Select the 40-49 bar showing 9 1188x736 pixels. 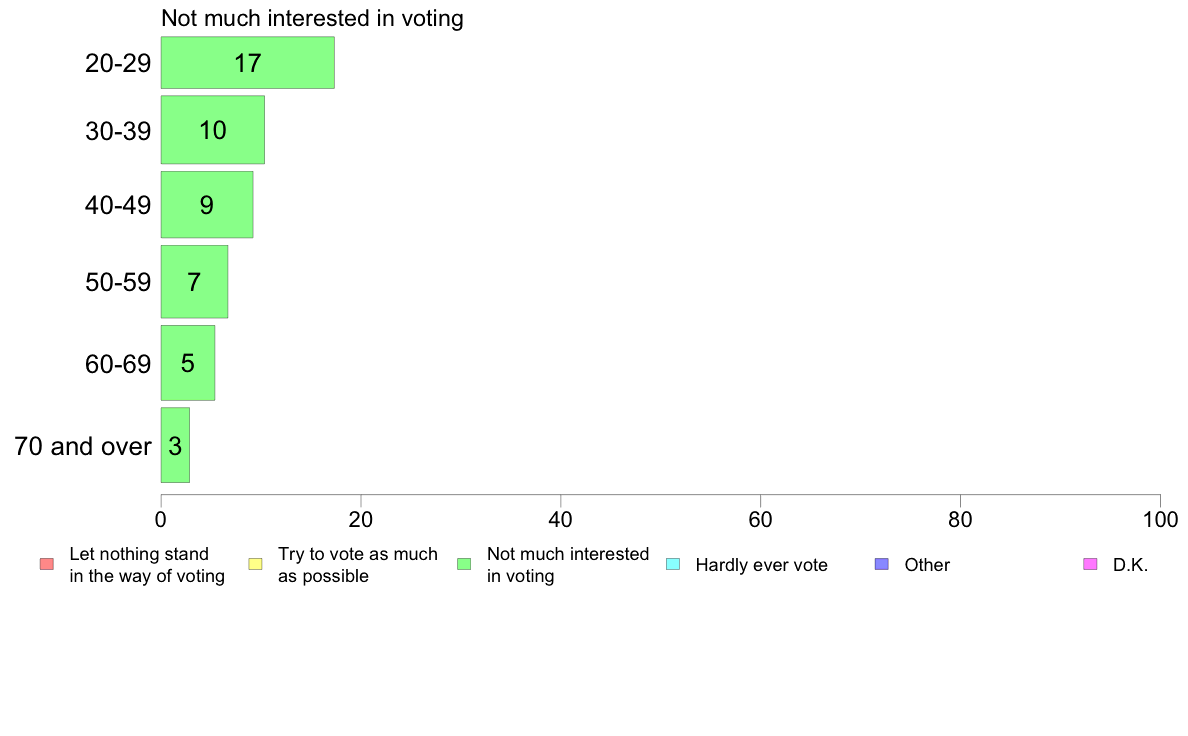coord(207,205)
